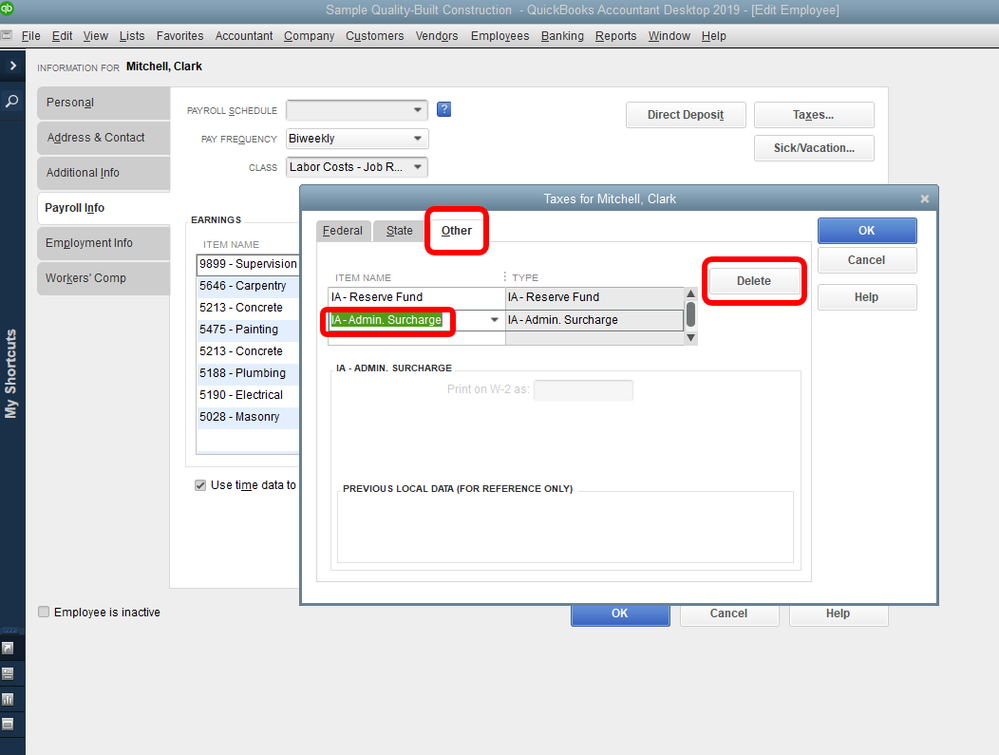Click tax list scroll down arrow

(x=691, y=338)
